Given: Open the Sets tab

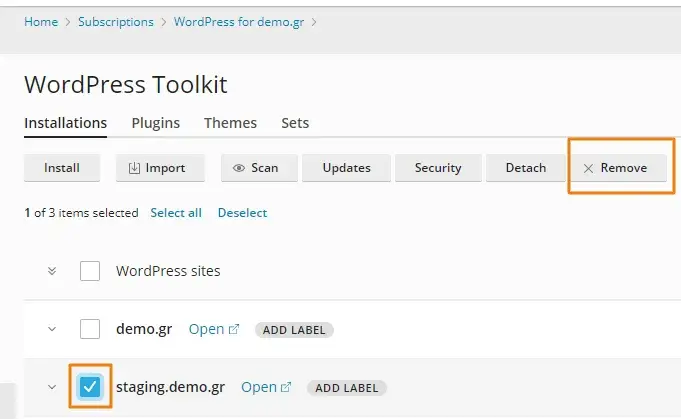Looking at the screenshot, I should (295, 123).
